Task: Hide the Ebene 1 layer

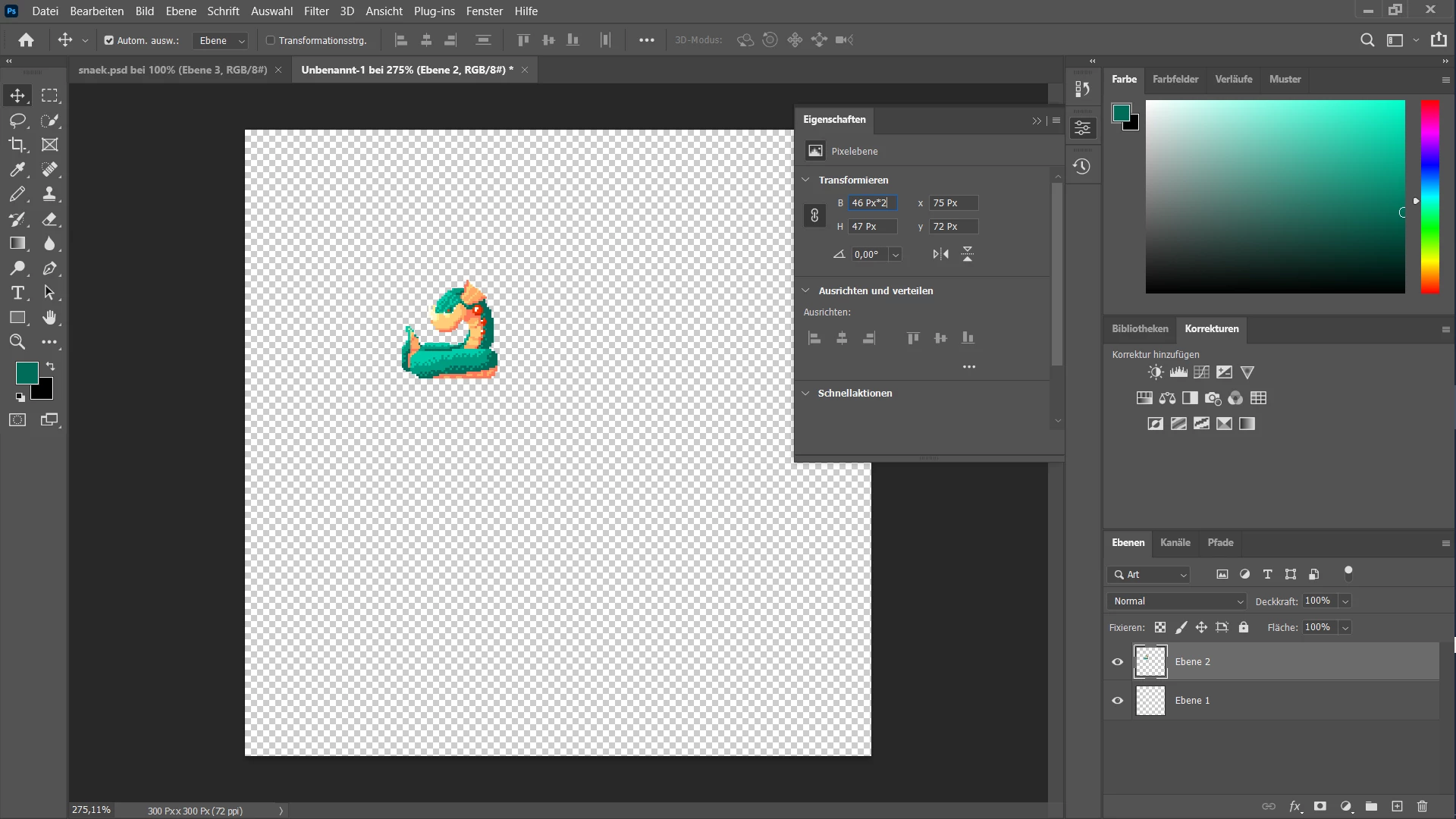Action: (1117, 700)
